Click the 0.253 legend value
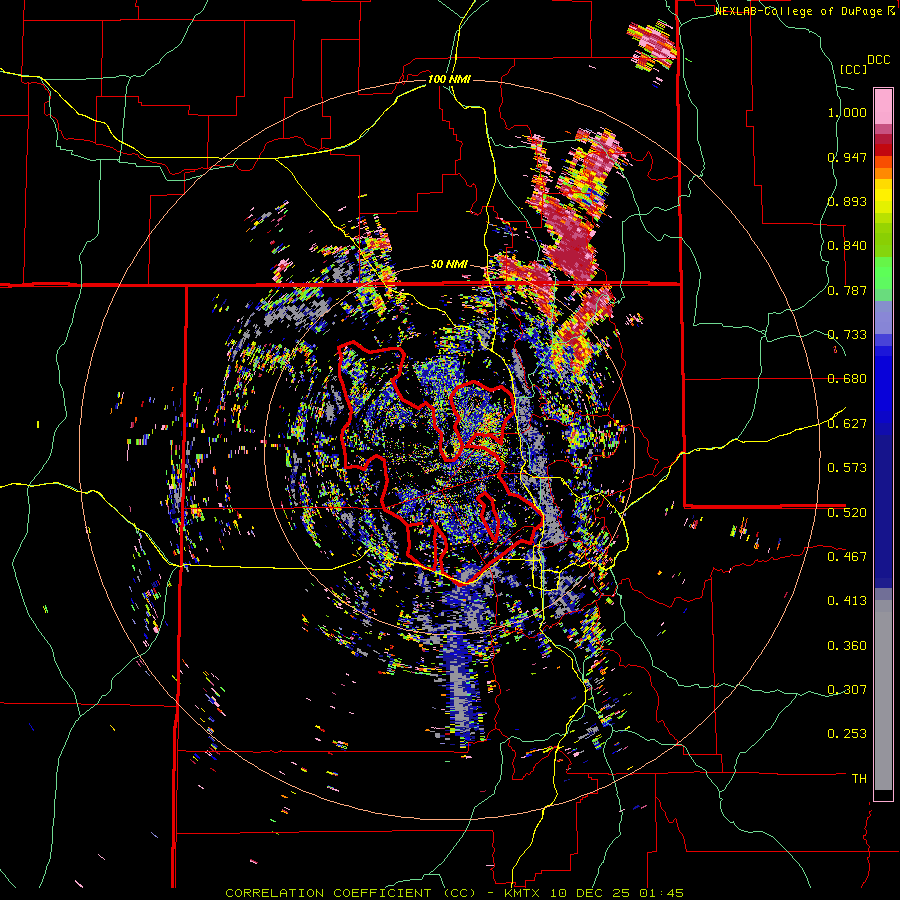 pyautogui.click(x=847, y=734)
